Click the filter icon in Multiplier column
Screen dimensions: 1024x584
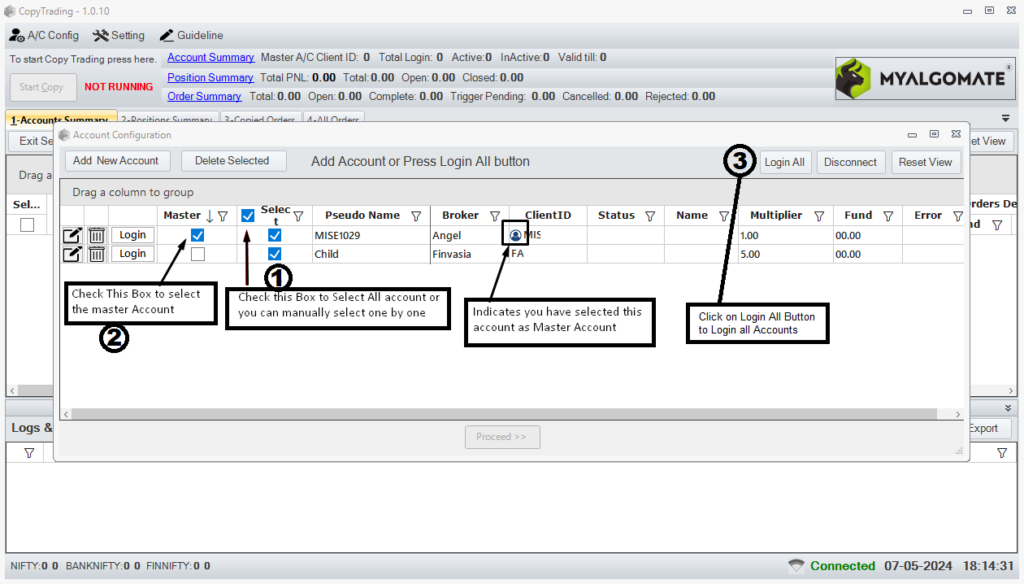819,216
